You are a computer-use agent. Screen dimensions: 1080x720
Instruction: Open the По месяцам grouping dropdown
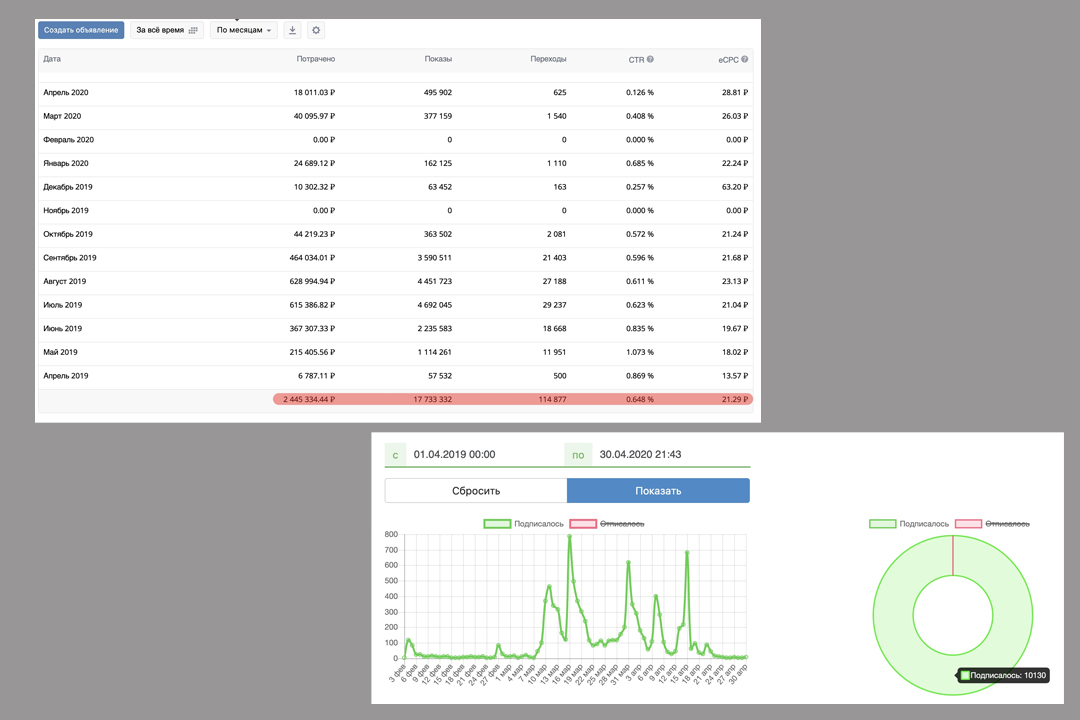point(244,30)
